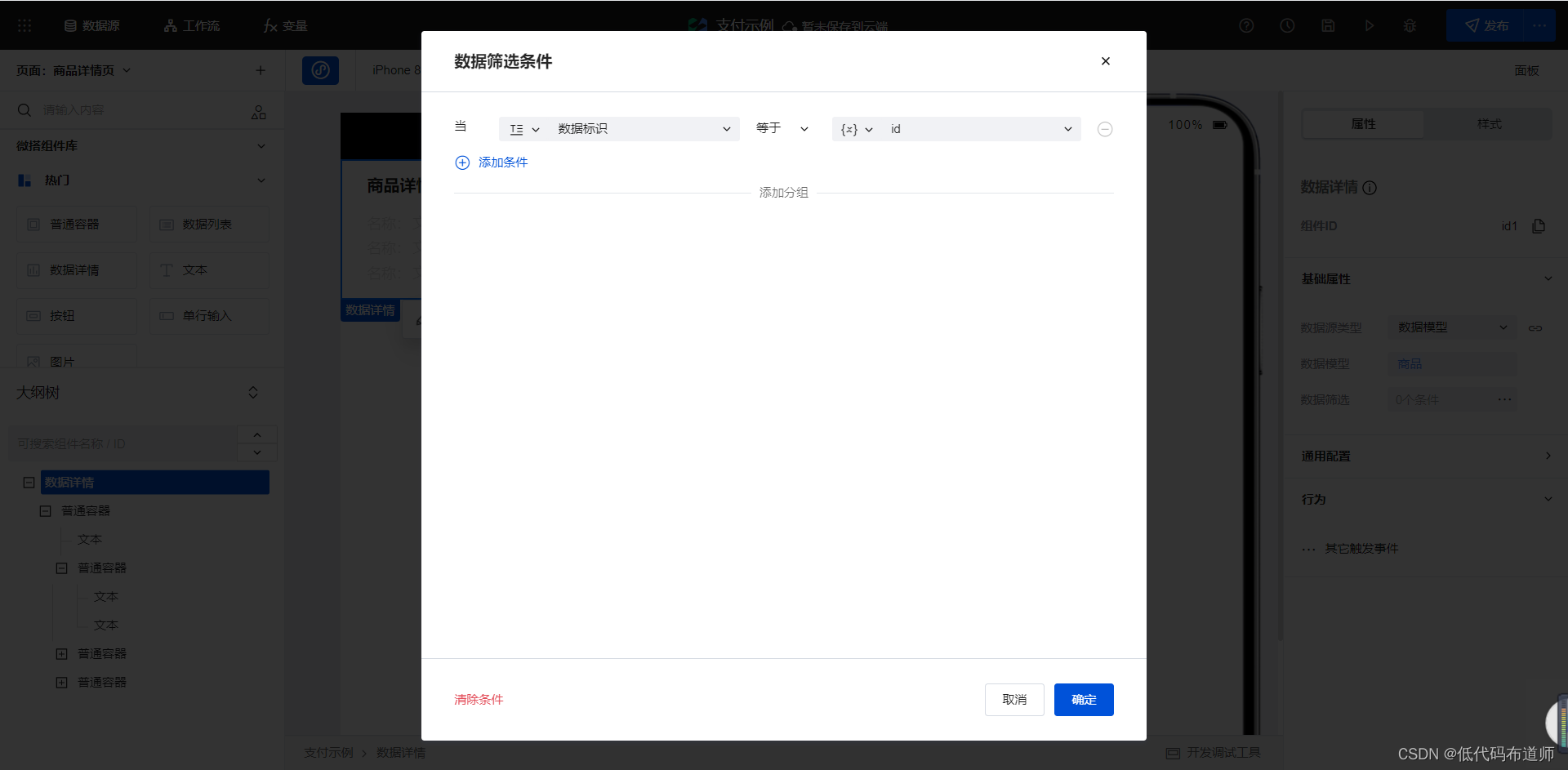The image size is (1568, 770).
Task: Click 其它触发事件 entry
Action: [1361, 549]
